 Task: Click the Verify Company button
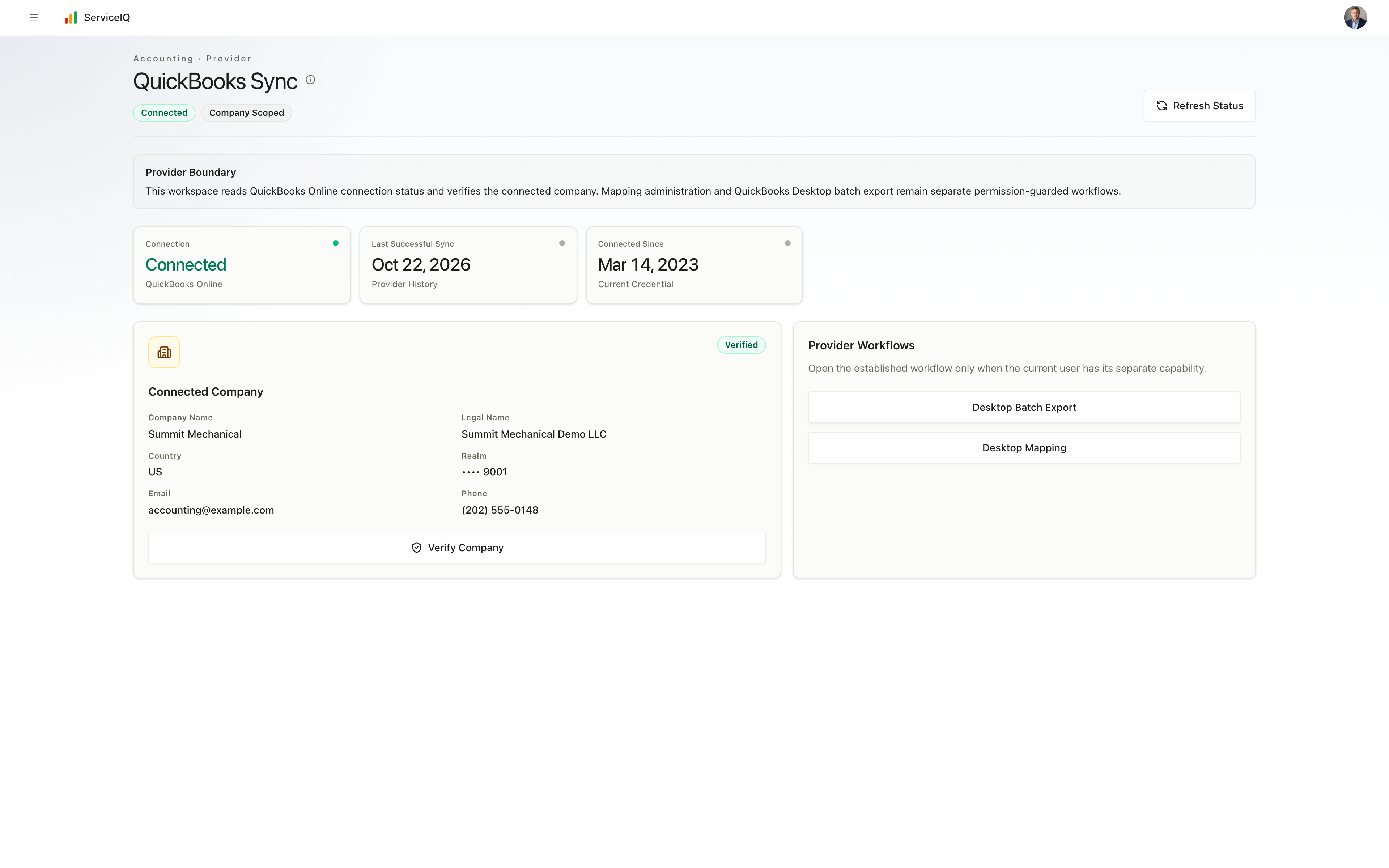coord(457,548)
